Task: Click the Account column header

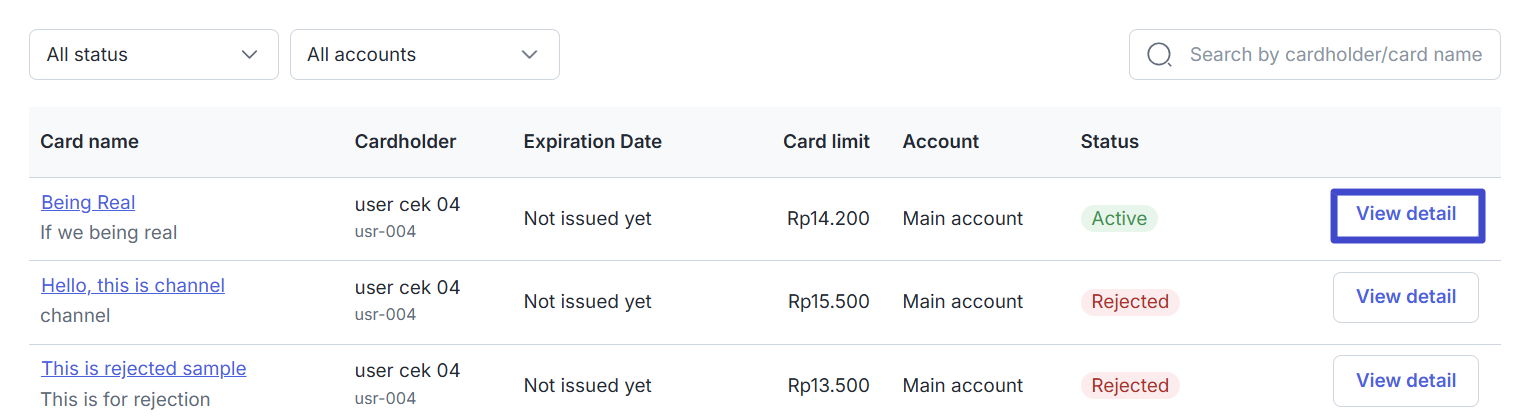Action: coord(940,142)
